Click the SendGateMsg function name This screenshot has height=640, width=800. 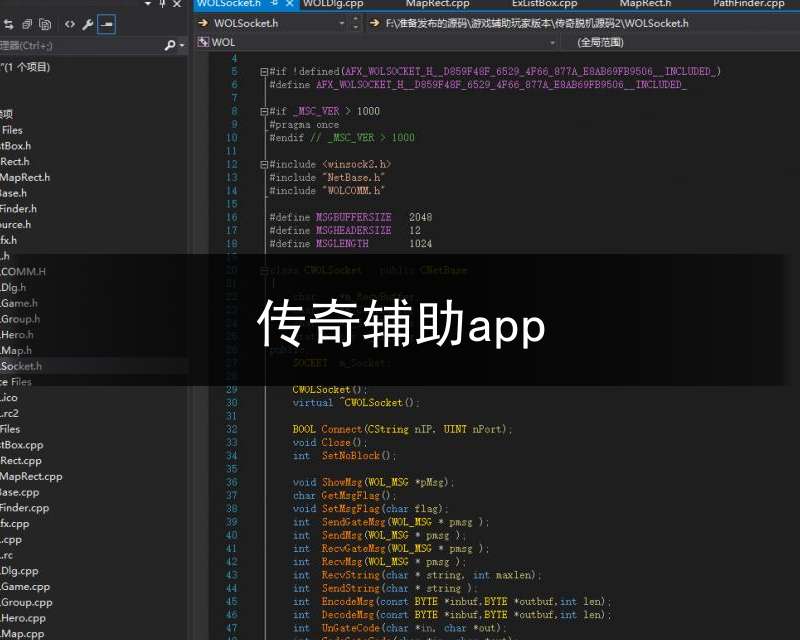[354, 522]
